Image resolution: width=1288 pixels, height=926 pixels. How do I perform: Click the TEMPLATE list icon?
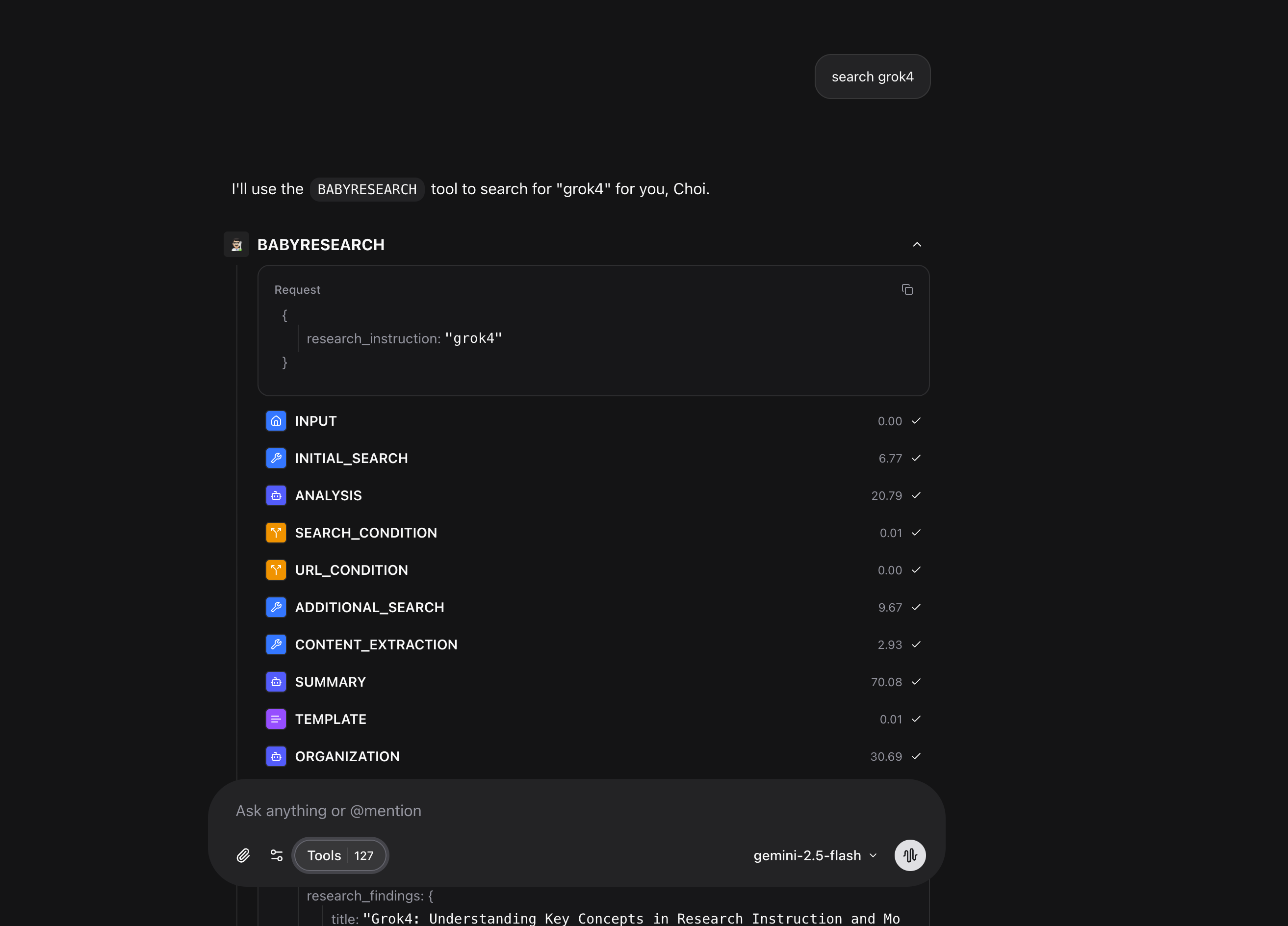(277, 719)
